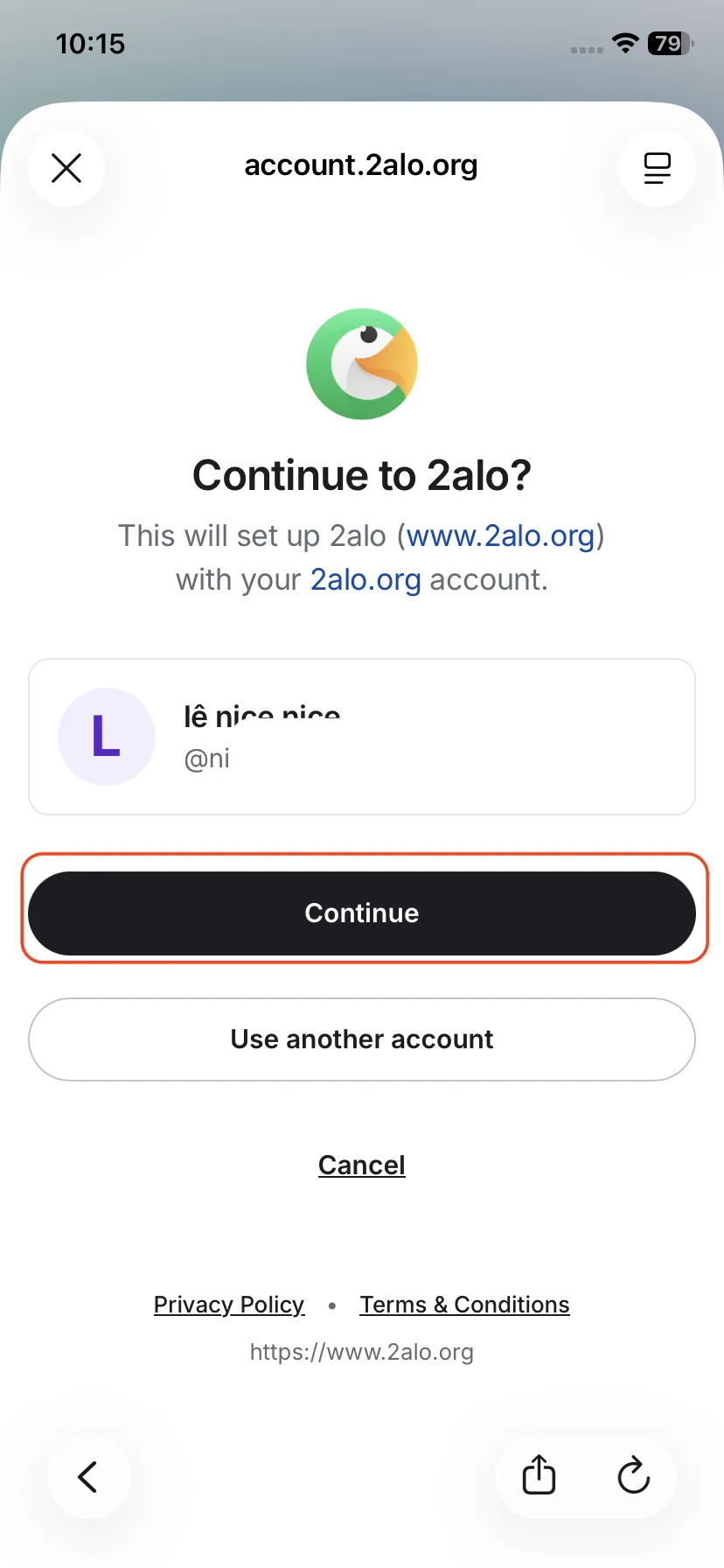Screen dimensions: 724x1568
Task: Tap the purple L avatar
Action: click(x=106, y=736)
